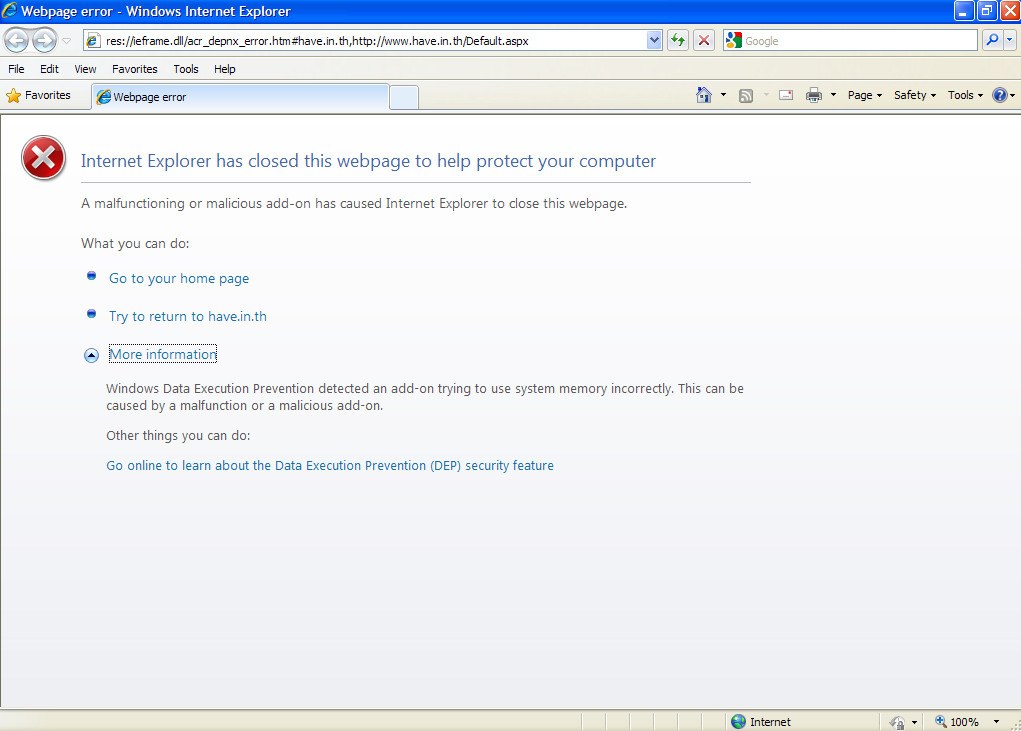This screenshot has height=731, width=1021.
Task: Open a new blank tab
Action: (404, 98)
